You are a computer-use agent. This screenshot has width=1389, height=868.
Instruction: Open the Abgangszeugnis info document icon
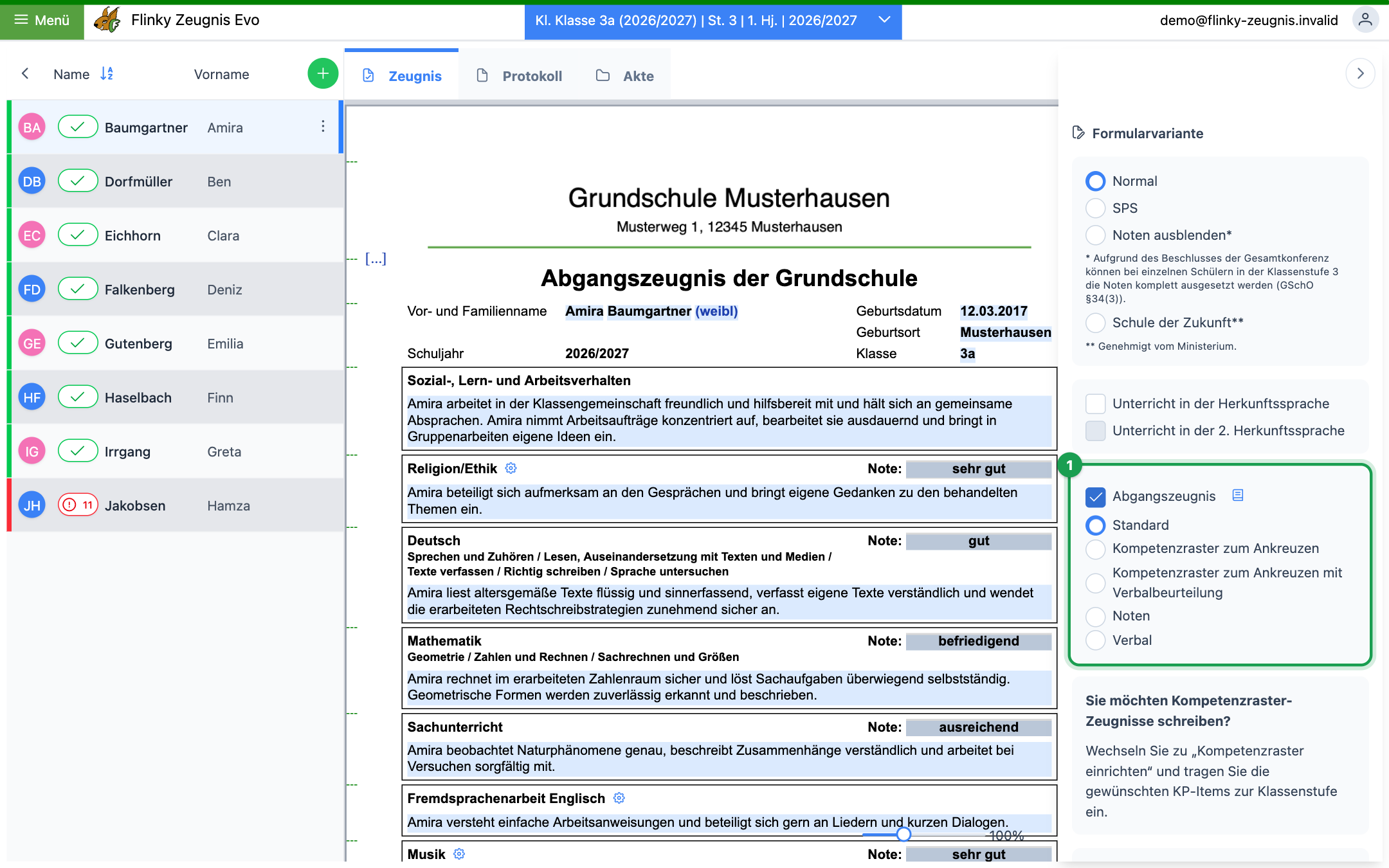click(x=1238, y=495)
